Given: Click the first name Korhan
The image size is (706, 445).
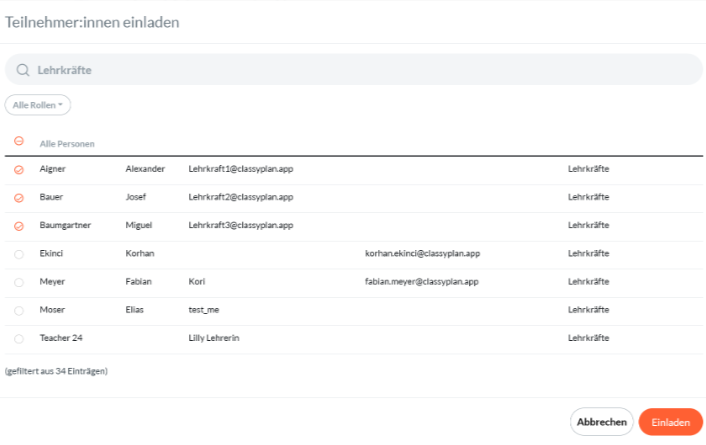Looking at the screenshot, I should point(140,253).
